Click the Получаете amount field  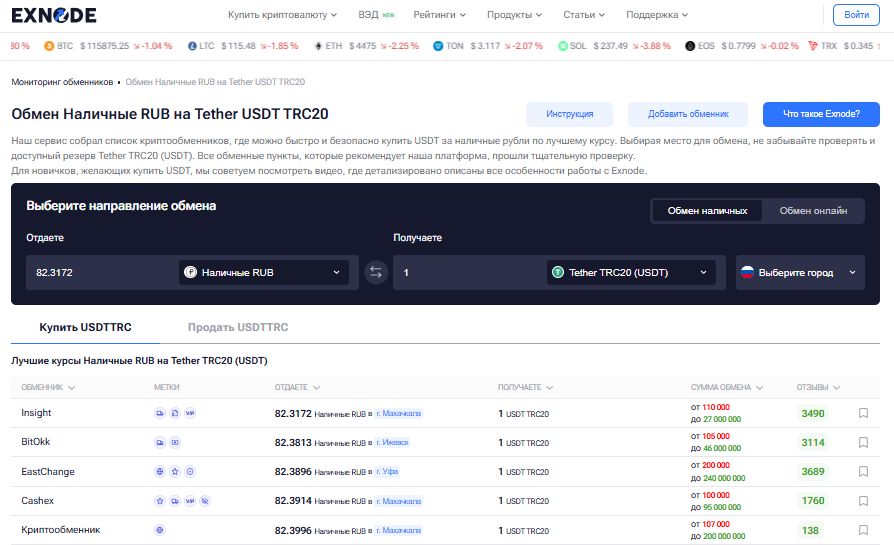click(469, 272)
